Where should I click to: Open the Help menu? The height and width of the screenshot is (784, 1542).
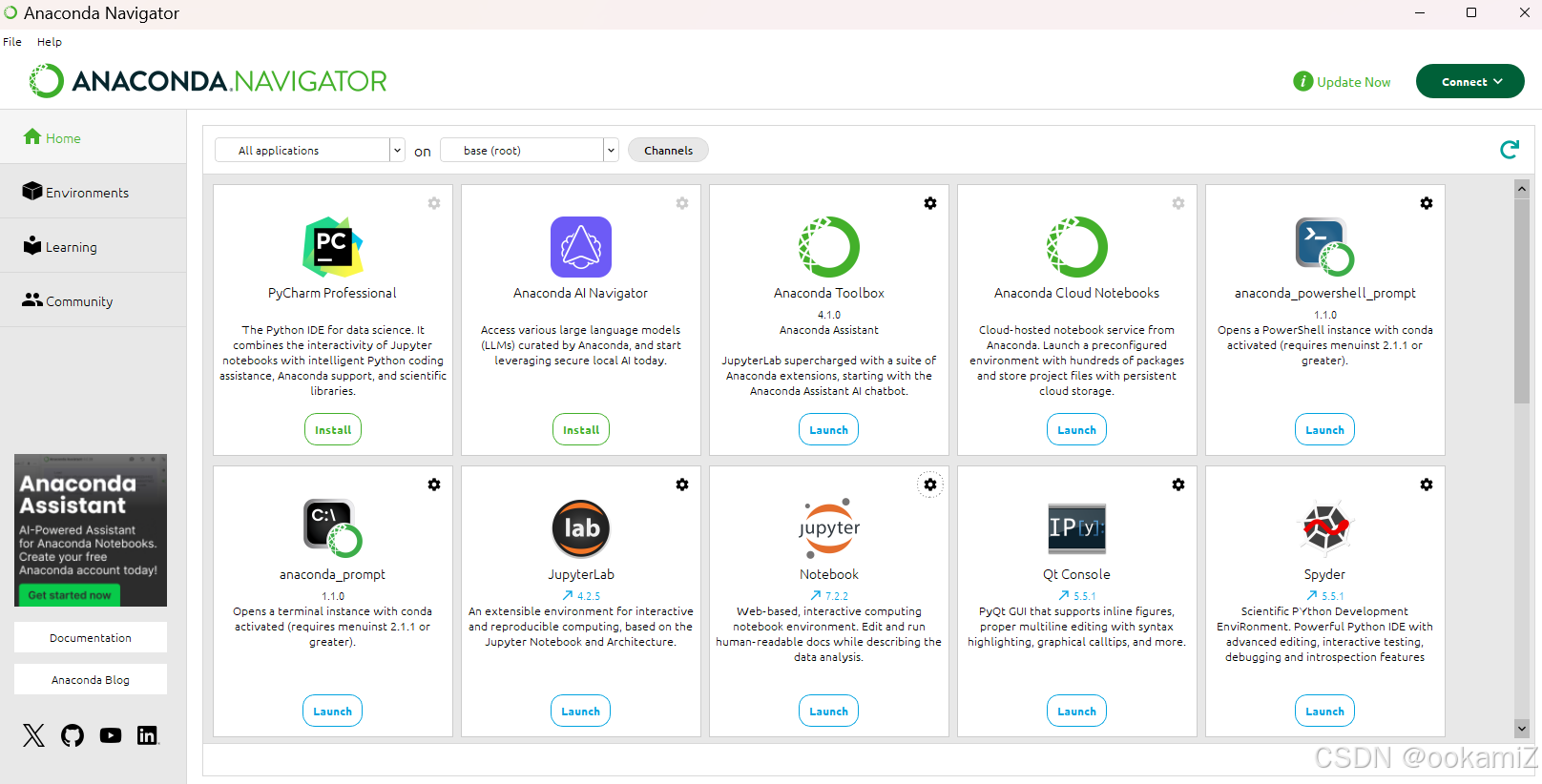pyautogui.click(x=50, y=42)
